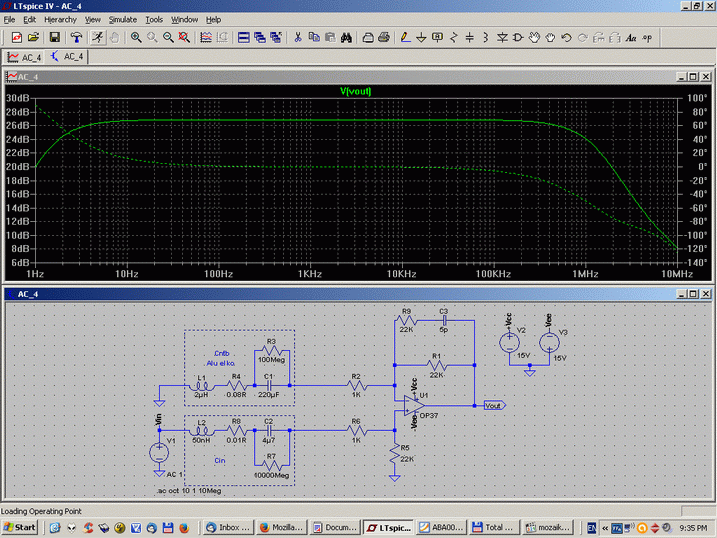Image resolution: width=717 pixels, height=538 pixels.
Task: Click the 9:35 PM system clock
Action: 693,528
